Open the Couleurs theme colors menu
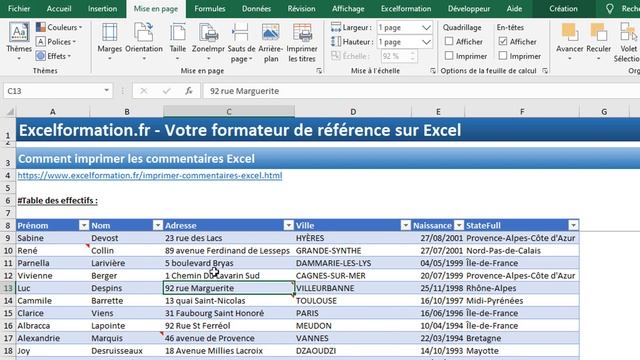Screen dimensions: 640x360 (x=59, y=27)
